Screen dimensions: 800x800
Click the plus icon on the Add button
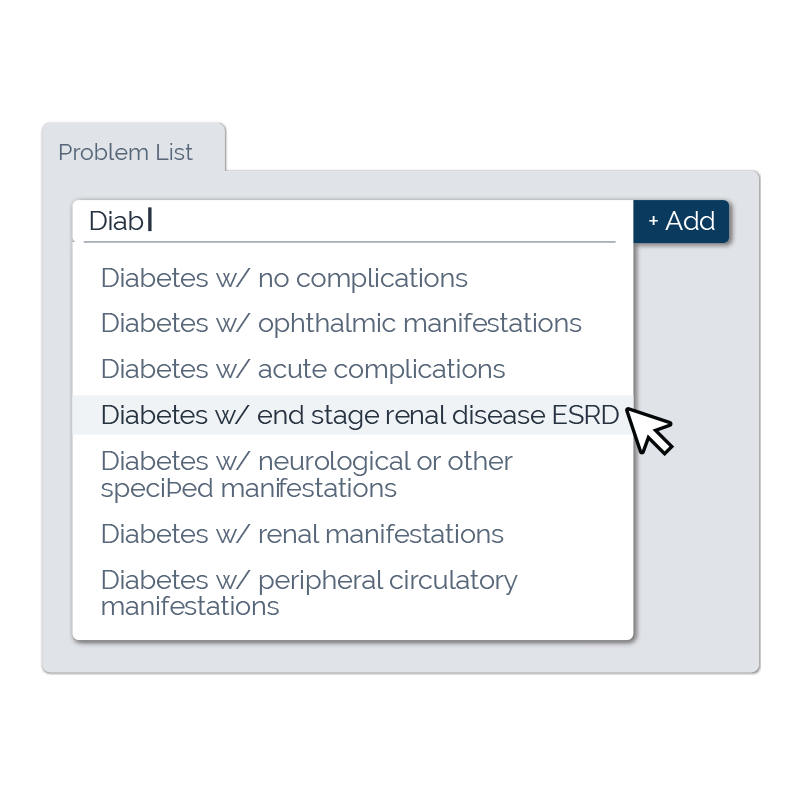pyautogui.click(x=653, y=221)
